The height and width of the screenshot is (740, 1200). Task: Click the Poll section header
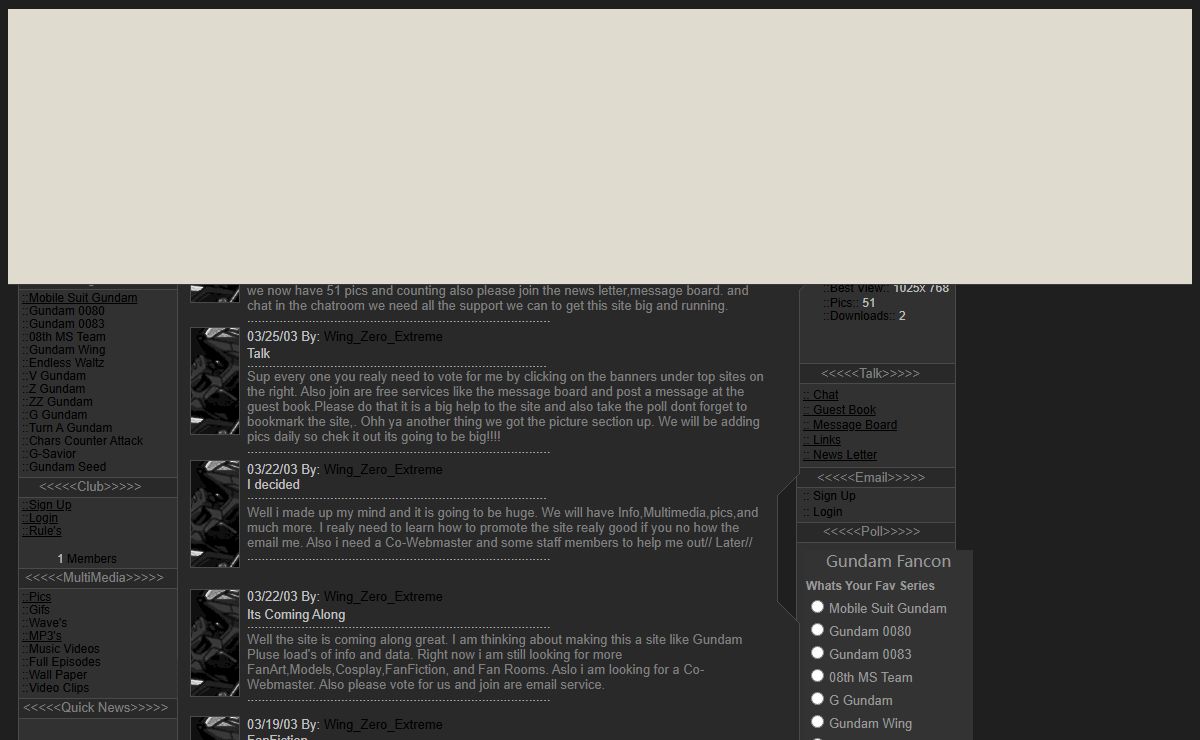[x=871, y=532]
